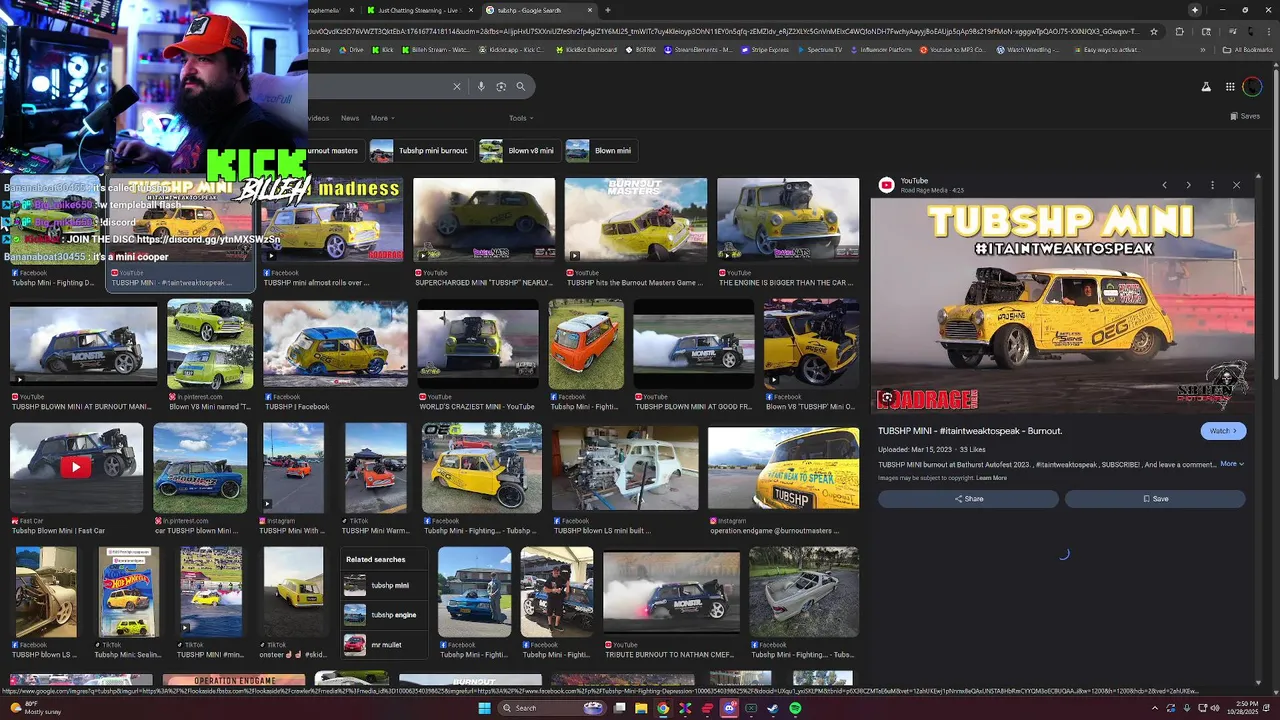Open Spotify from the taskbar
The width and height of the screenshot is (1280, 720).
795,708
